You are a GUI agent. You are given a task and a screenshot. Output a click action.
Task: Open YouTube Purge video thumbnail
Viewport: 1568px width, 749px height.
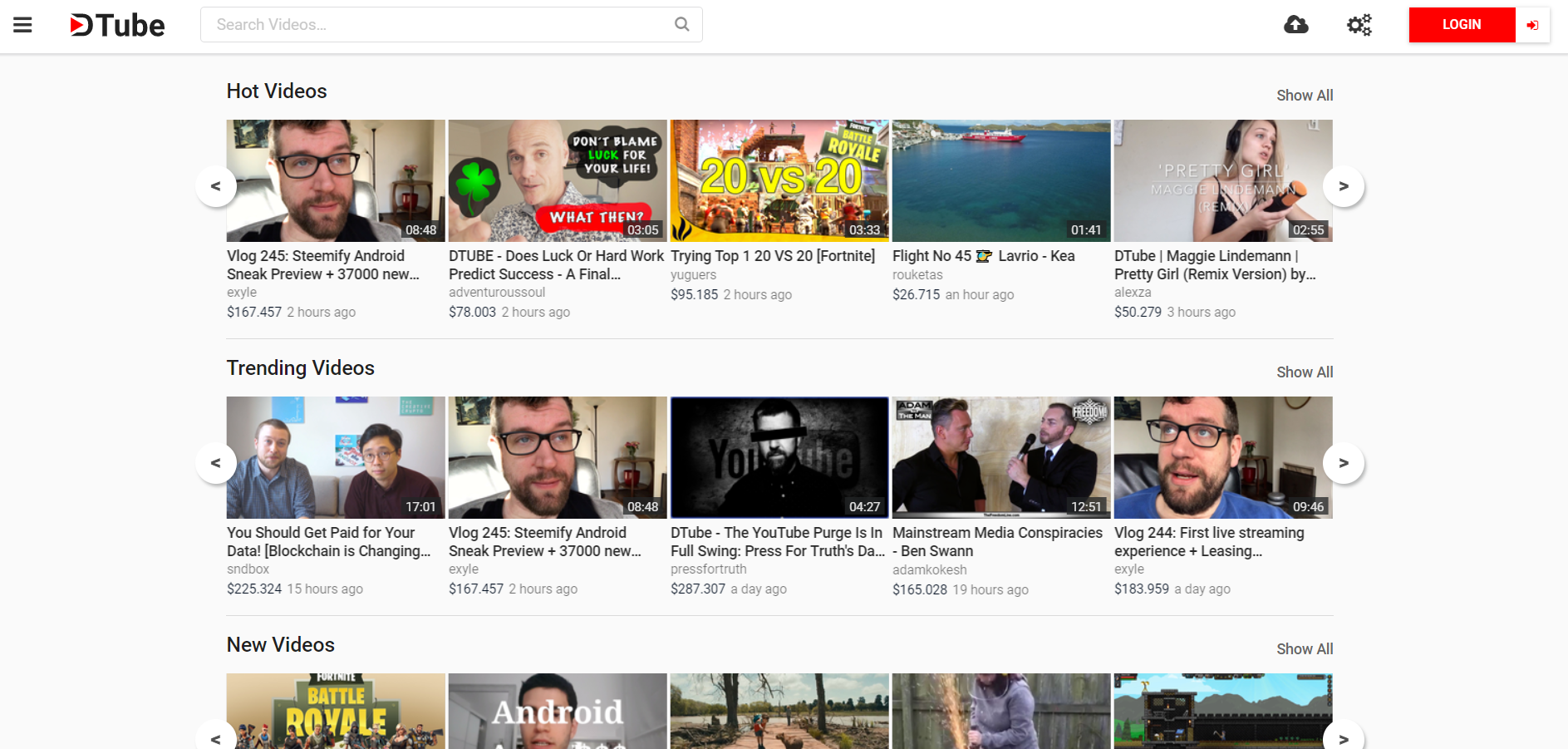(x=779, y=457)
